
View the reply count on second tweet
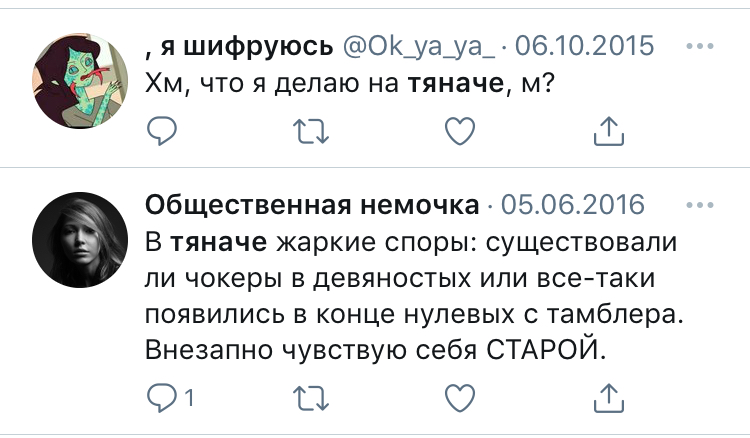click(x=186, y=398)
